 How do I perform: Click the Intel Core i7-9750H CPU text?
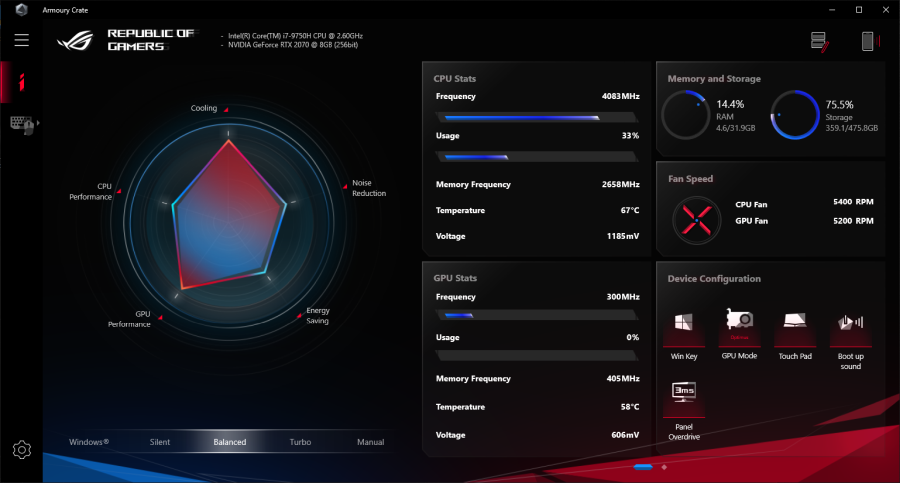pos(295,36)
